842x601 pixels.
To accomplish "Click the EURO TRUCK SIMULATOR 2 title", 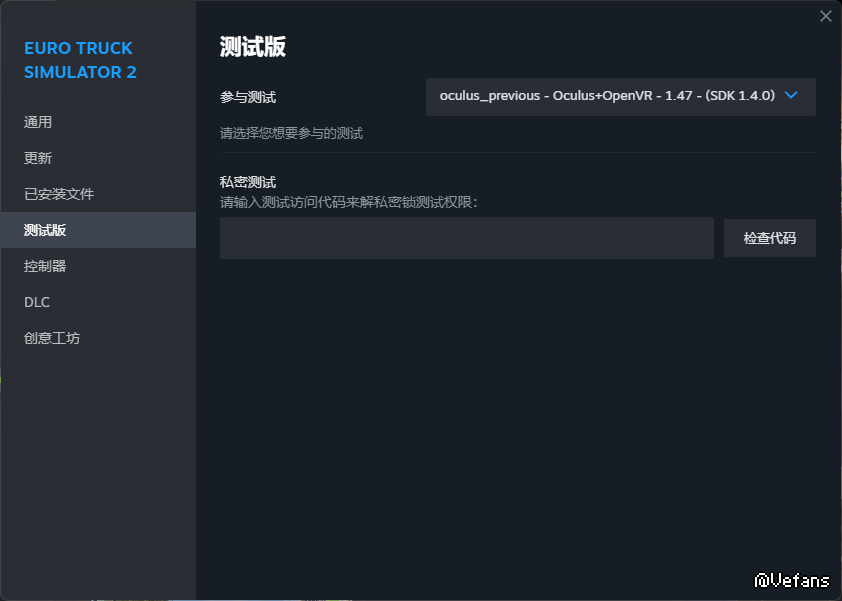I will pyautogui.click(x=80, y=60).
